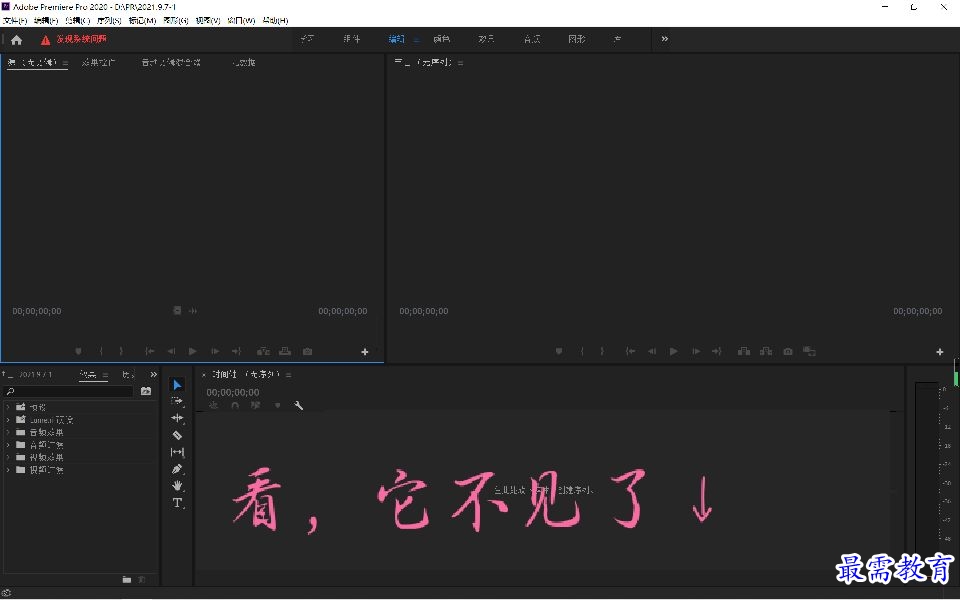Expand the 视频效果 folder
This screenshot has height=600, width=960.
click(8, 457)
